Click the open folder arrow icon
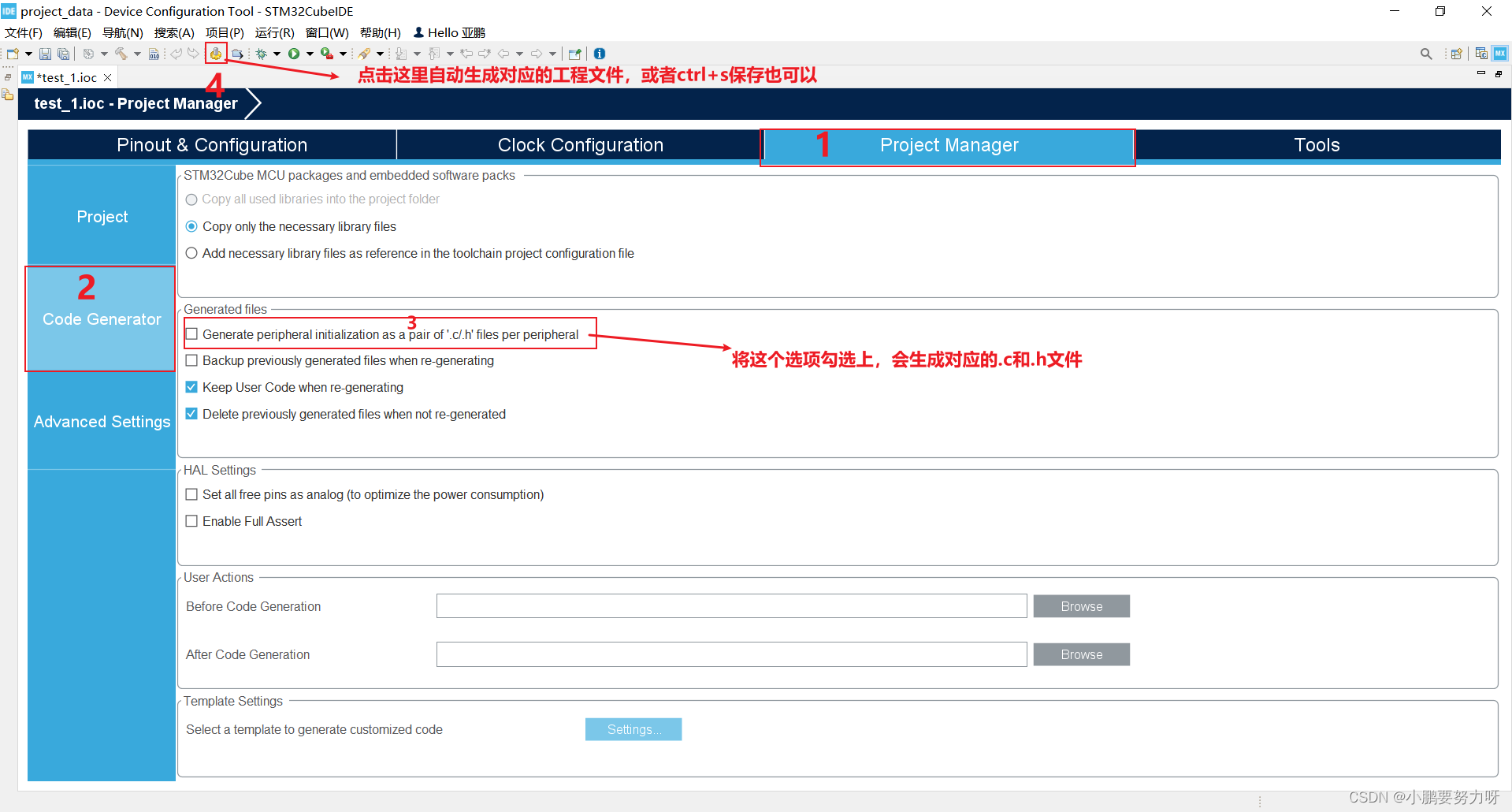This screenshot has height=812, width=1512. [237, 54]
